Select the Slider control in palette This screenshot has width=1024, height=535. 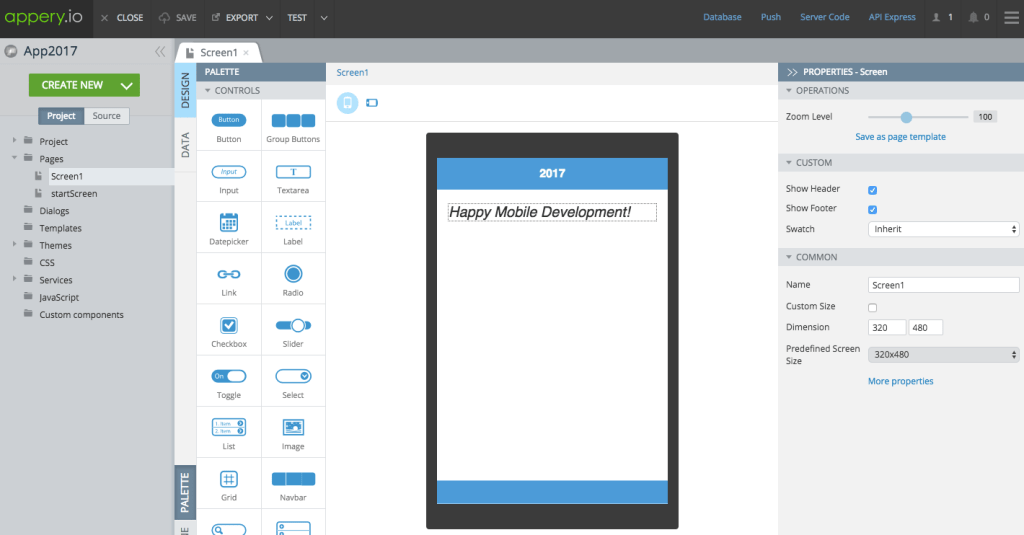293,326
